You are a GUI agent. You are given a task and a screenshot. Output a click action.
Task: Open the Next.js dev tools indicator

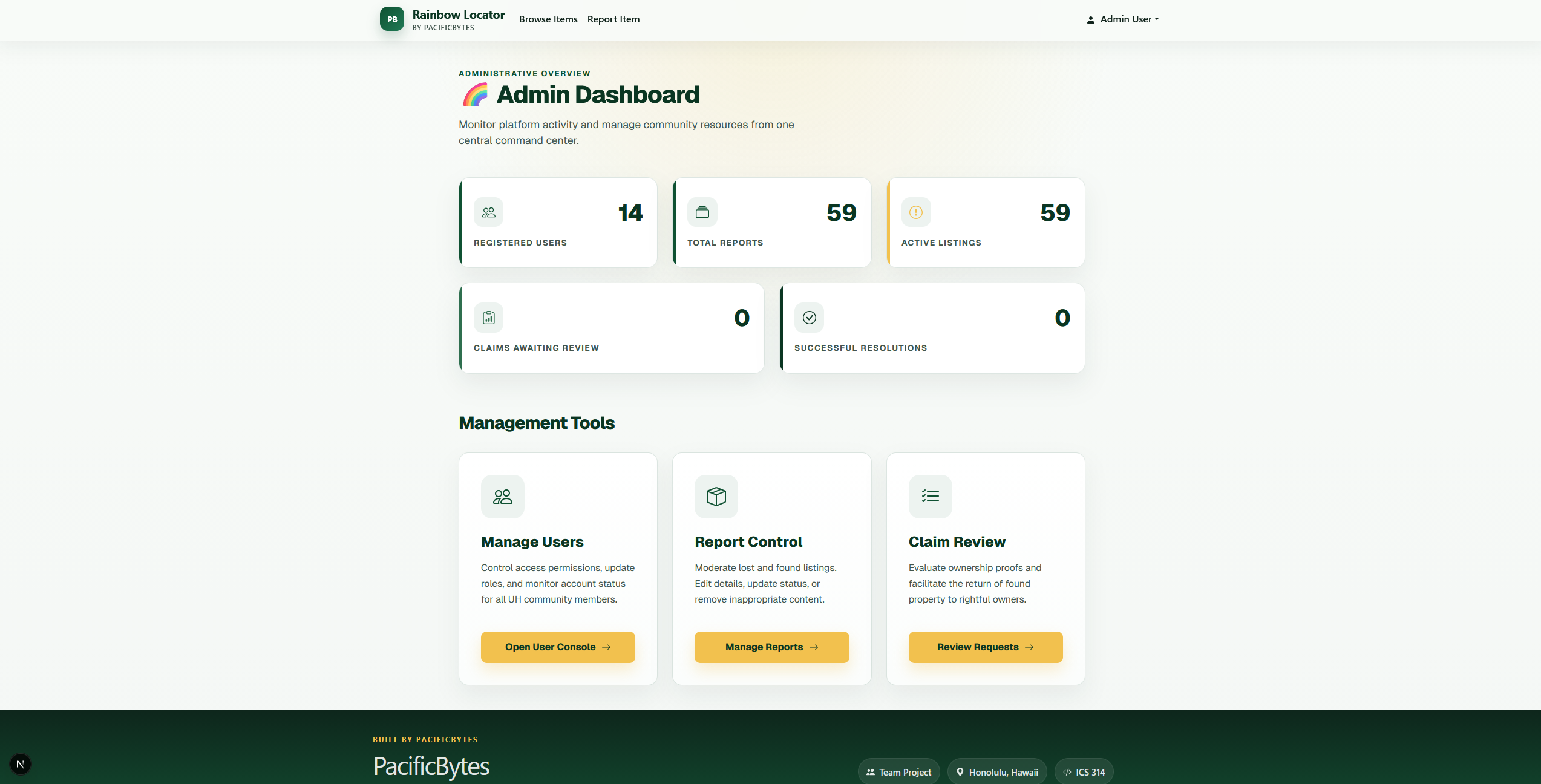click(21, 764)
